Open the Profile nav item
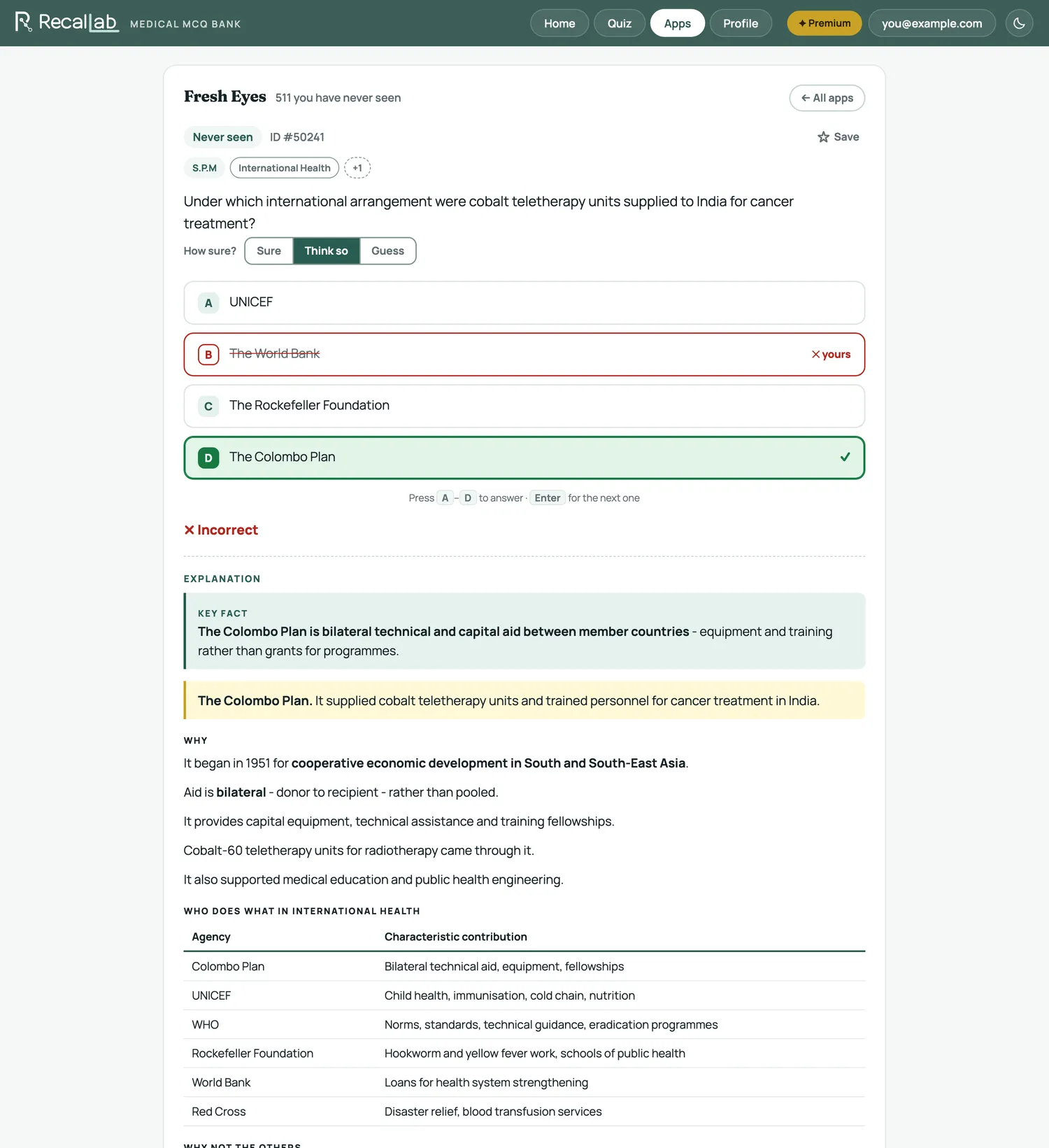Image resolution: width=1049 pixels, height=1148 pixels. pyautogui.click(x=741, y=23)
